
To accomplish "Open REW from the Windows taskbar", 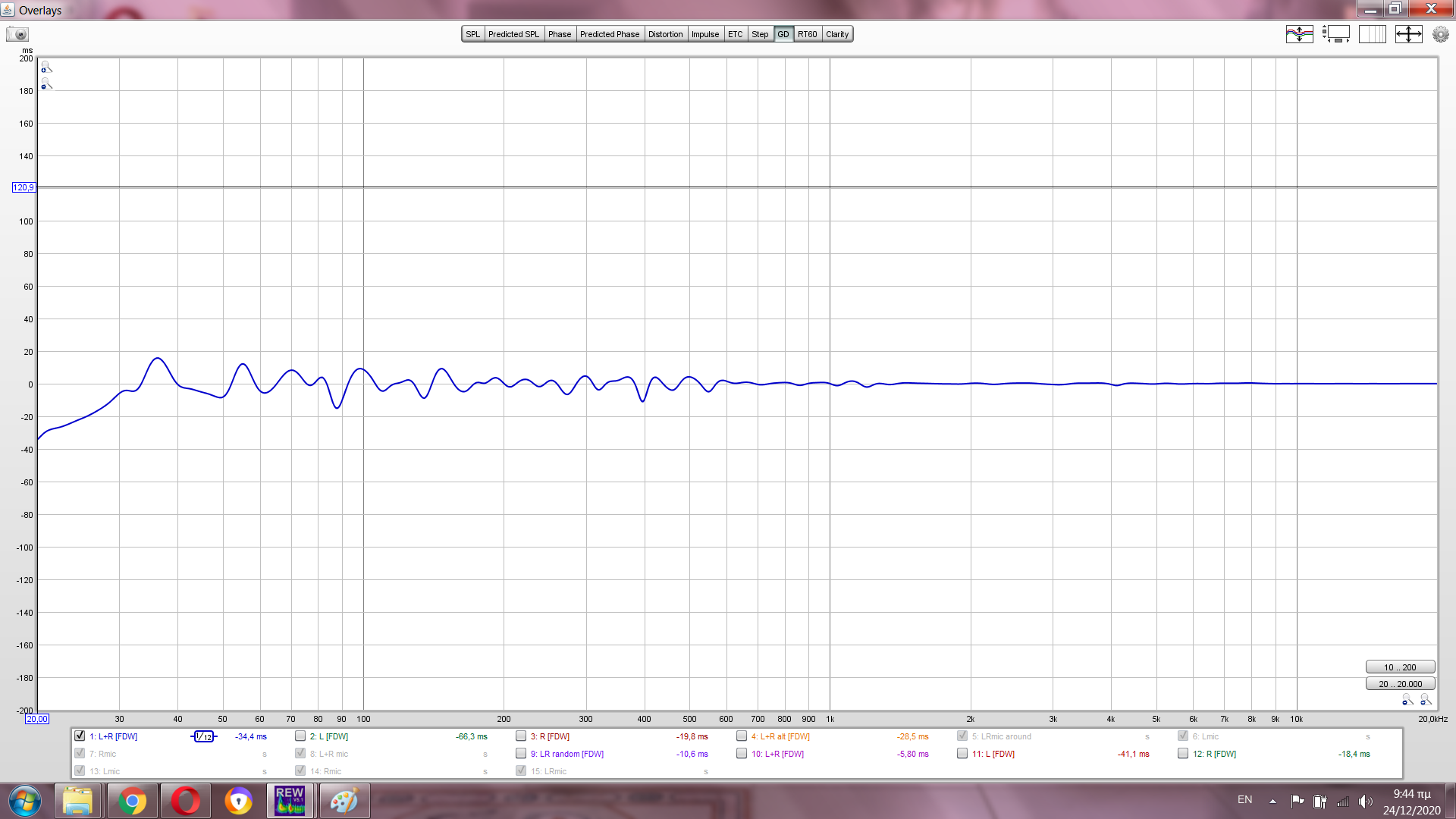I will (x=290, y=801).
